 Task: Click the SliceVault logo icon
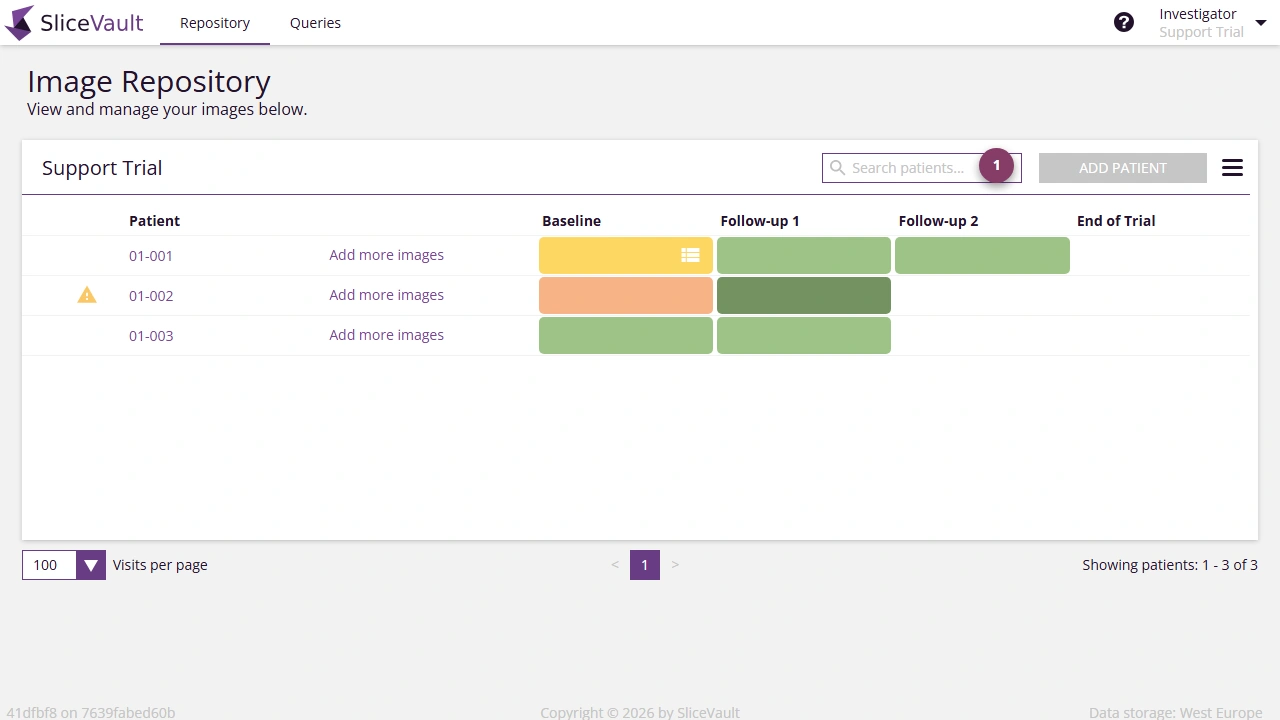pyautogui.click(x=18, y=22)
